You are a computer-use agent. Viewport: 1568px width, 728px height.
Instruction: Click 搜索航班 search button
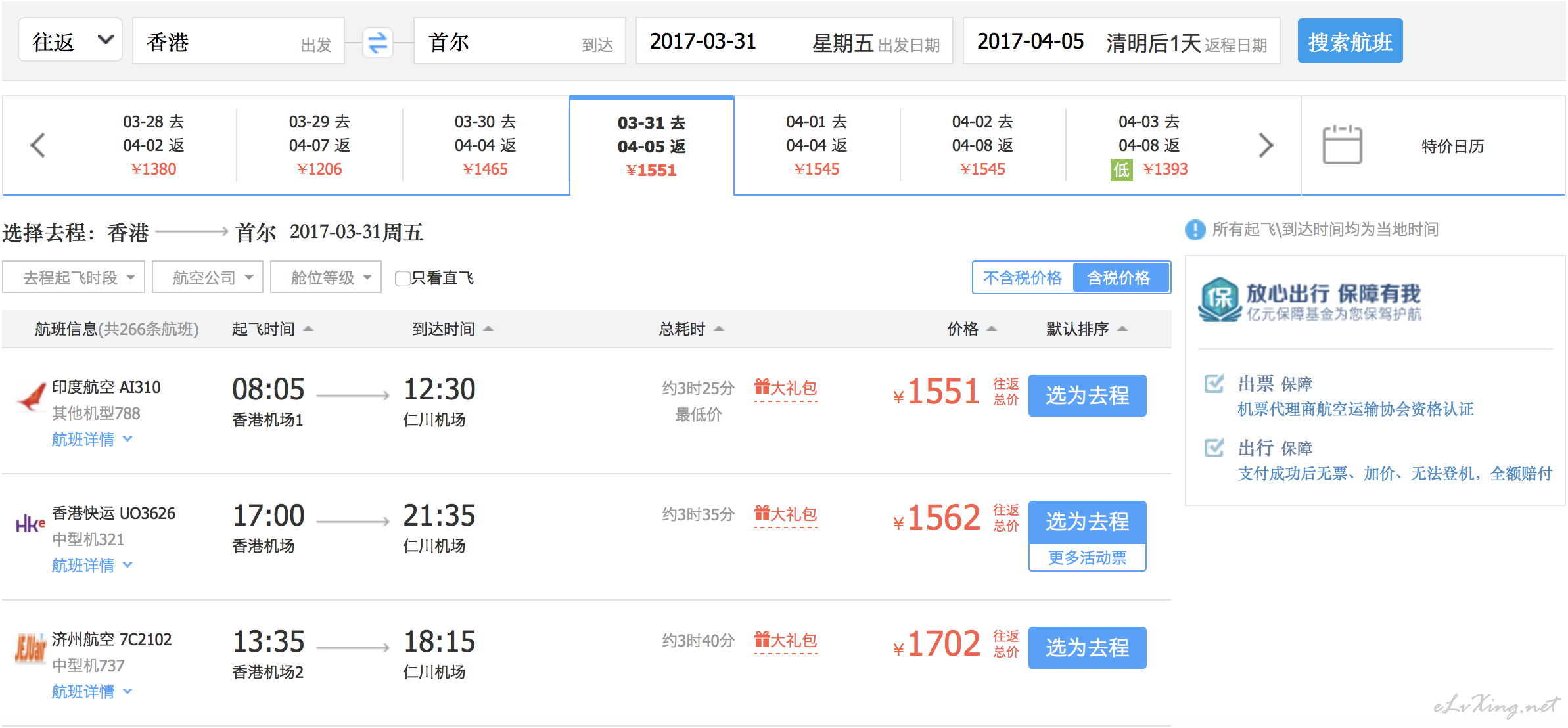[x=1350, y=41]
